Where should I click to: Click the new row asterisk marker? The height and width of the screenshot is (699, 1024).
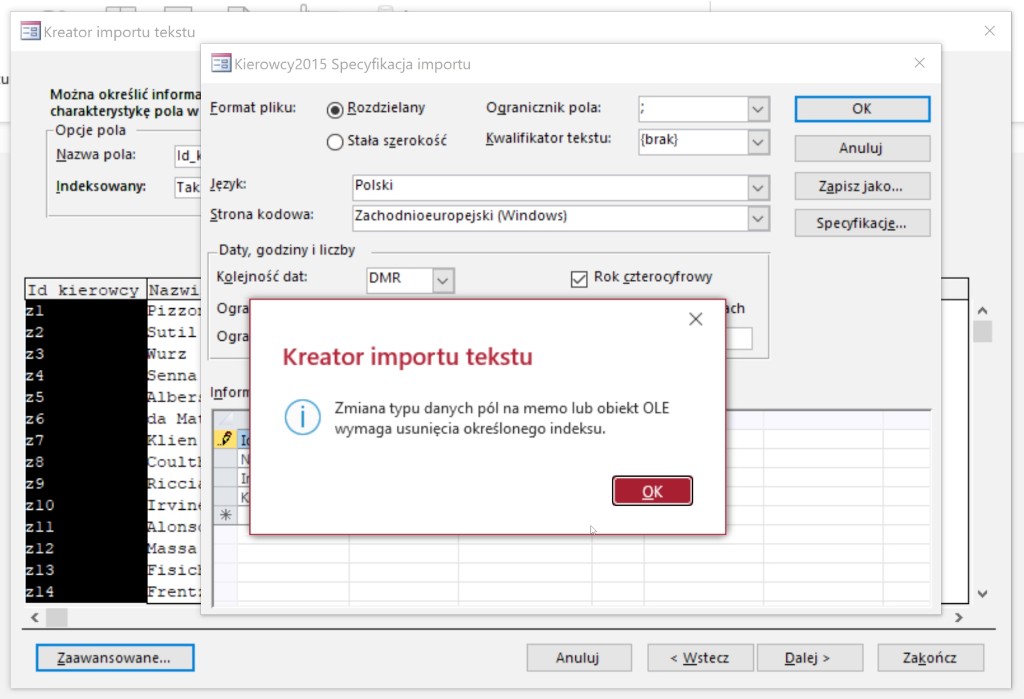click(225, 514)
